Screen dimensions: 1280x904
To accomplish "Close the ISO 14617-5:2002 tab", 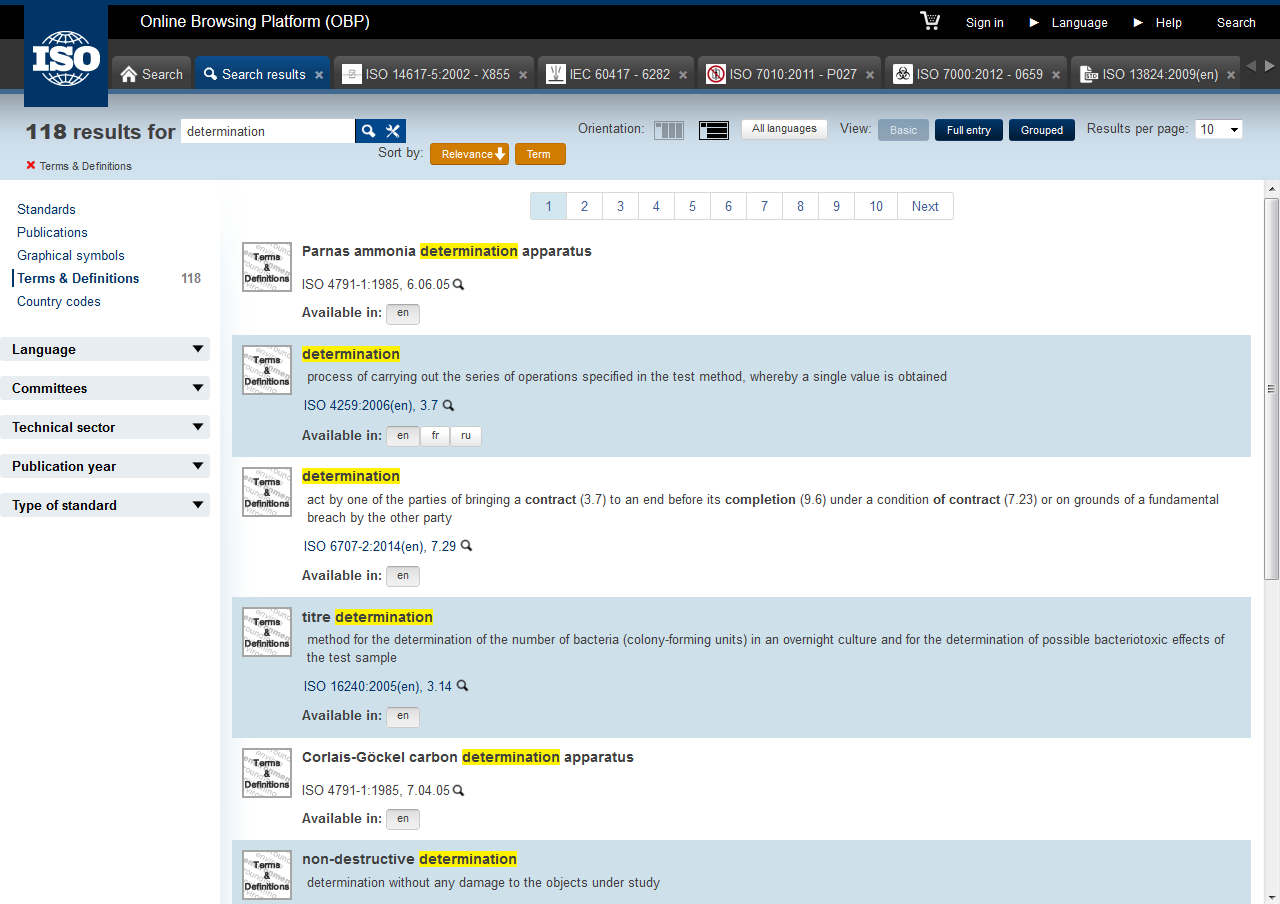I will point(523,75).
